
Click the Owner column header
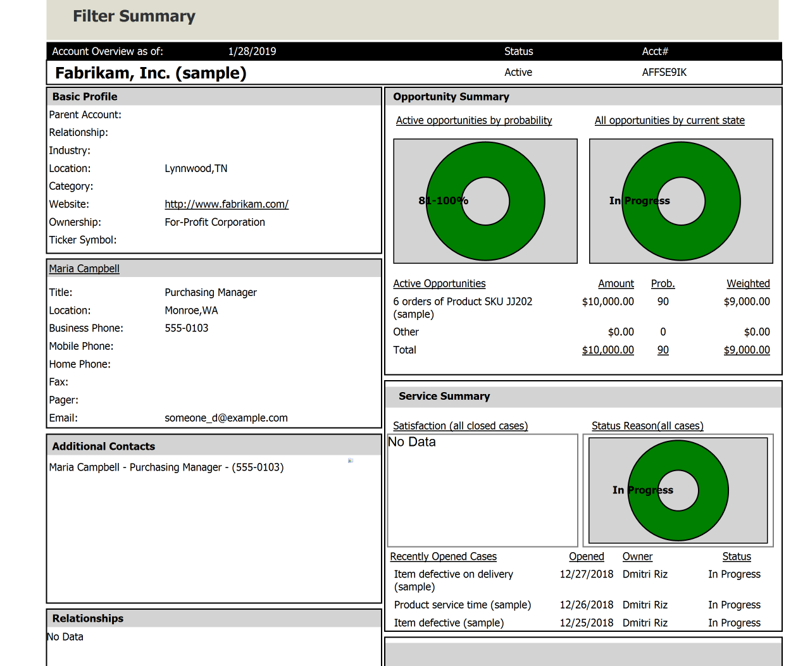tap(637, 557)
